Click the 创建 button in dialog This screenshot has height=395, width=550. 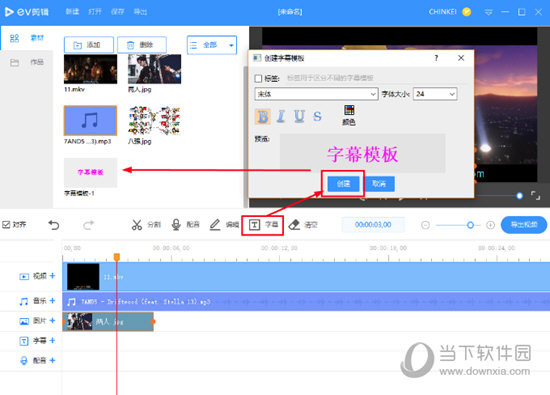coord(343,184)
